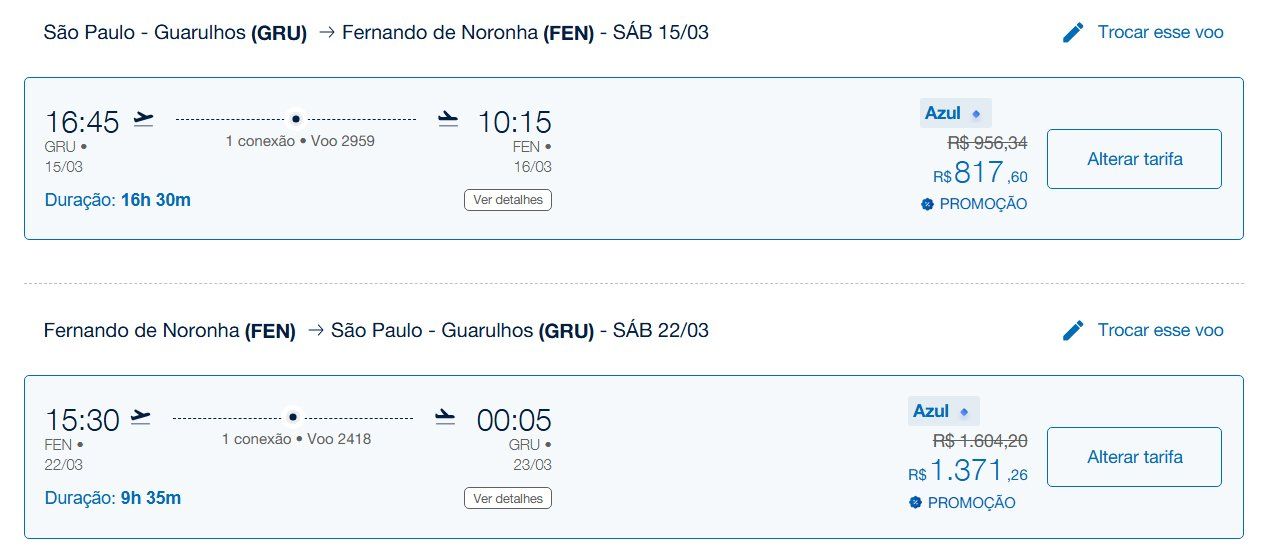Open Ver detalhes for flight 2418

coord(508,498)
